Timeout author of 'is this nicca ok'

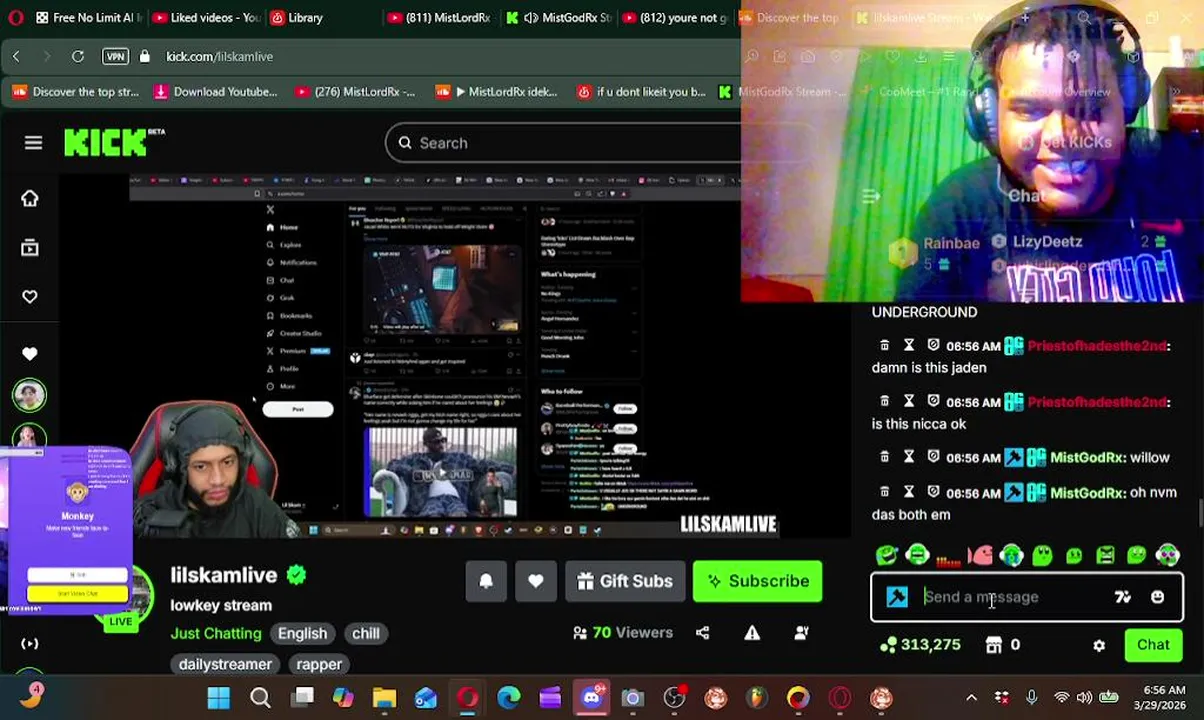tap(909, 401)
